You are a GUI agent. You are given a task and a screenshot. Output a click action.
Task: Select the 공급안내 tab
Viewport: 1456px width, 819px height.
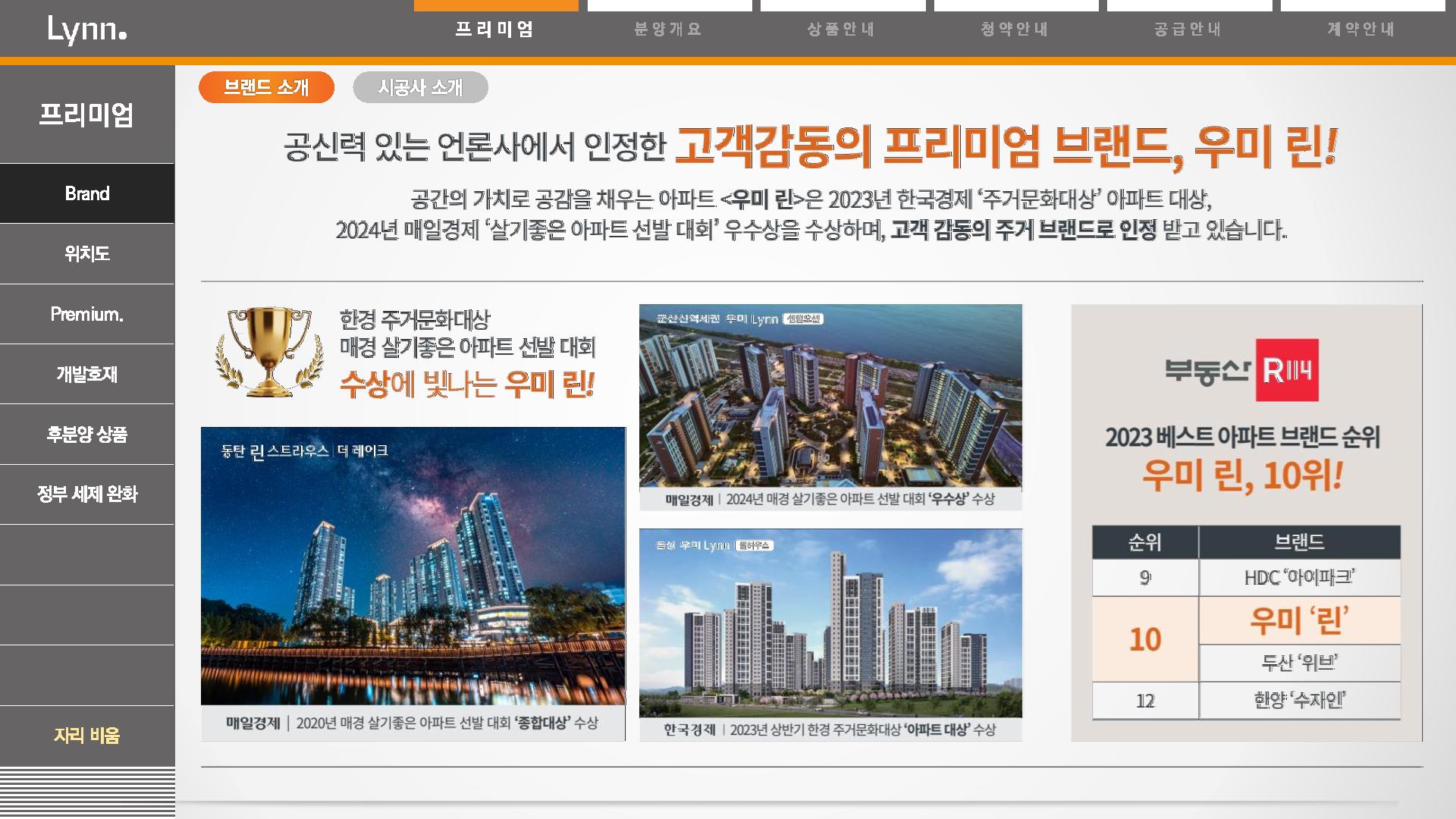tap(1188, 29)
